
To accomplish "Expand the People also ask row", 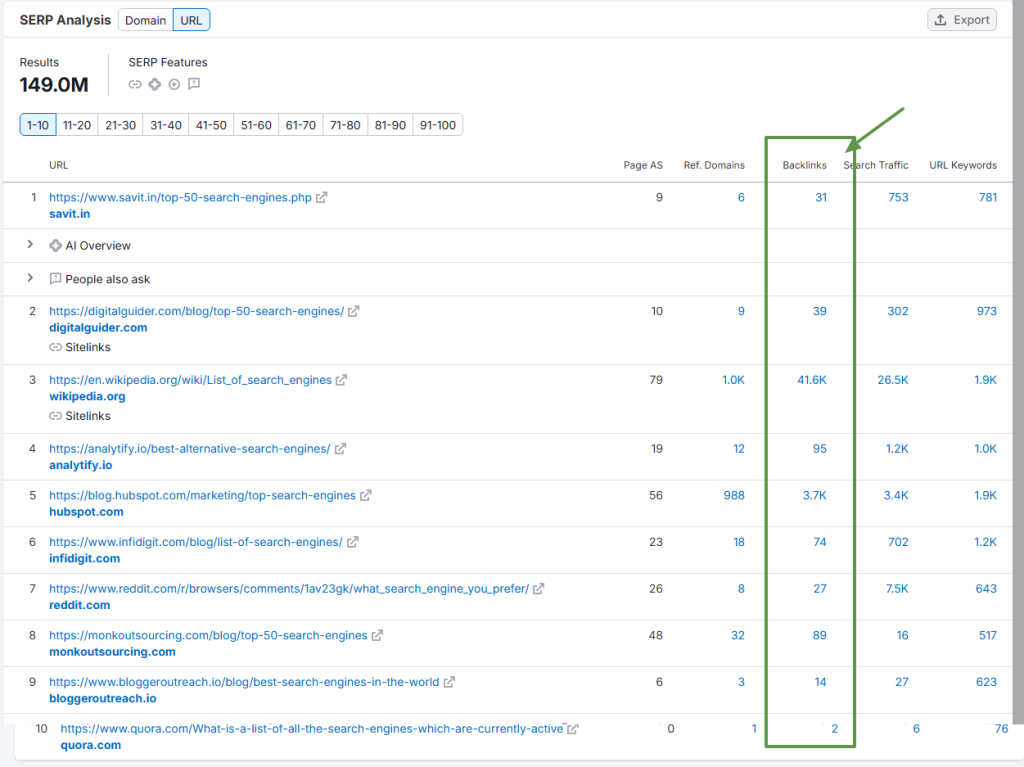I will tap(31, 279).
